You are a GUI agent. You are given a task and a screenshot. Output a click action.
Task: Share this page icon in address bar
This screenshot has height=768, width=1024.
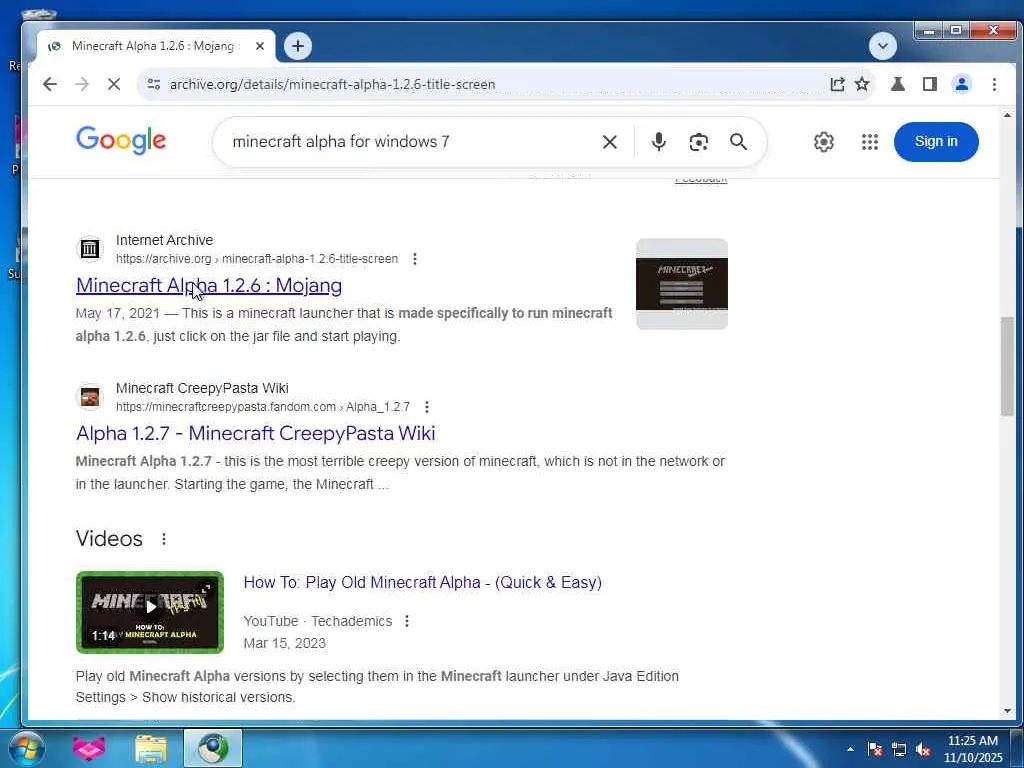tap(837, 84)
